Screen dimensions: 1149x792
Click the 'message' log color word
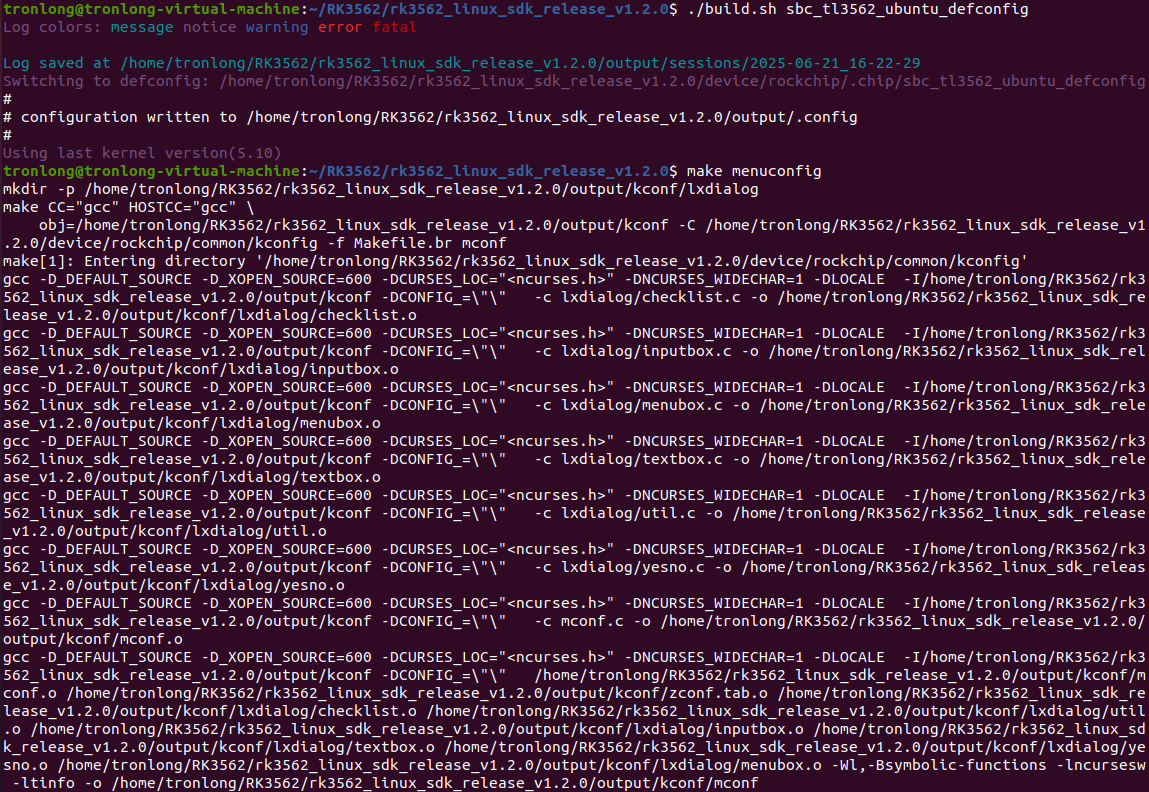[x=142, y=27]
